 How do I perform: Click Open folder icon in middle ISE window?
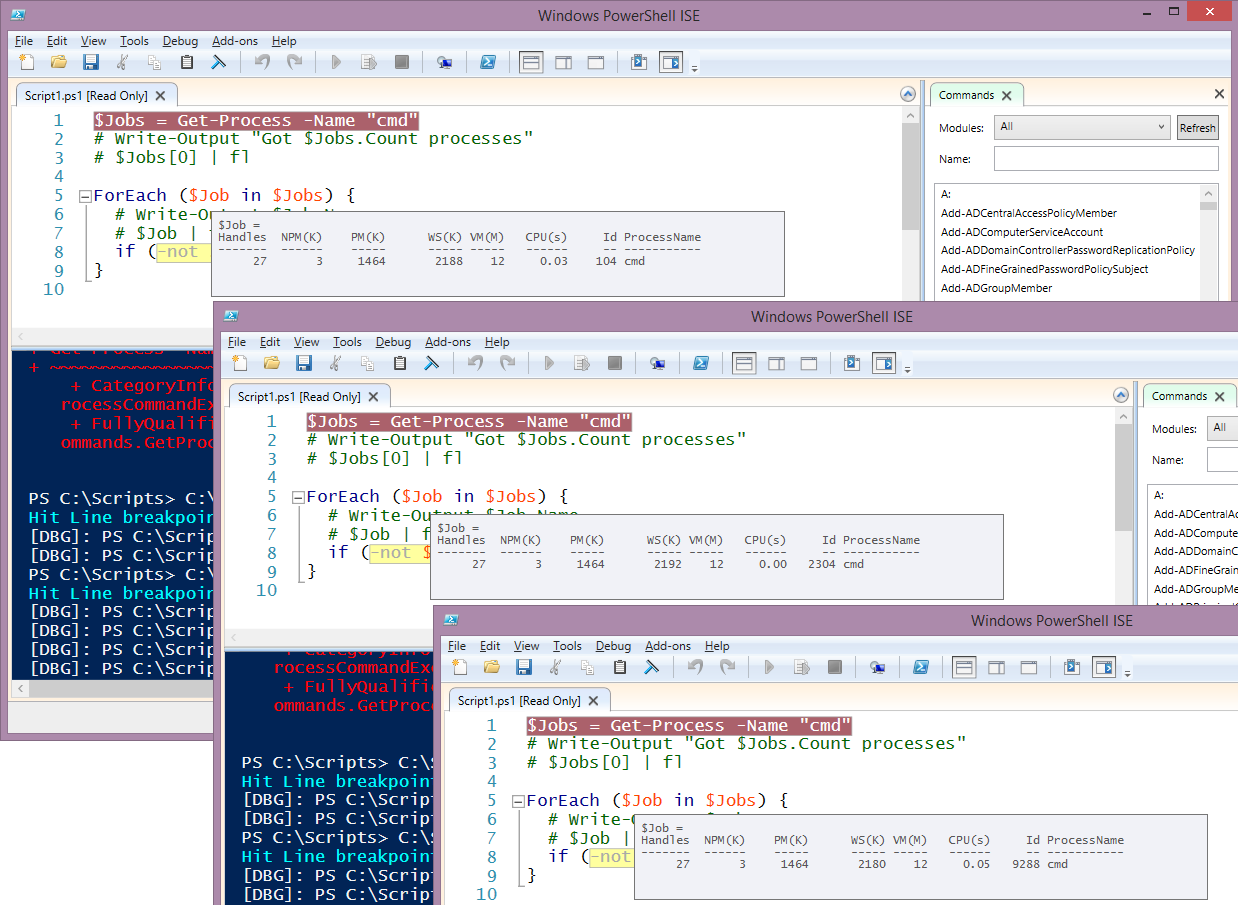272,363
